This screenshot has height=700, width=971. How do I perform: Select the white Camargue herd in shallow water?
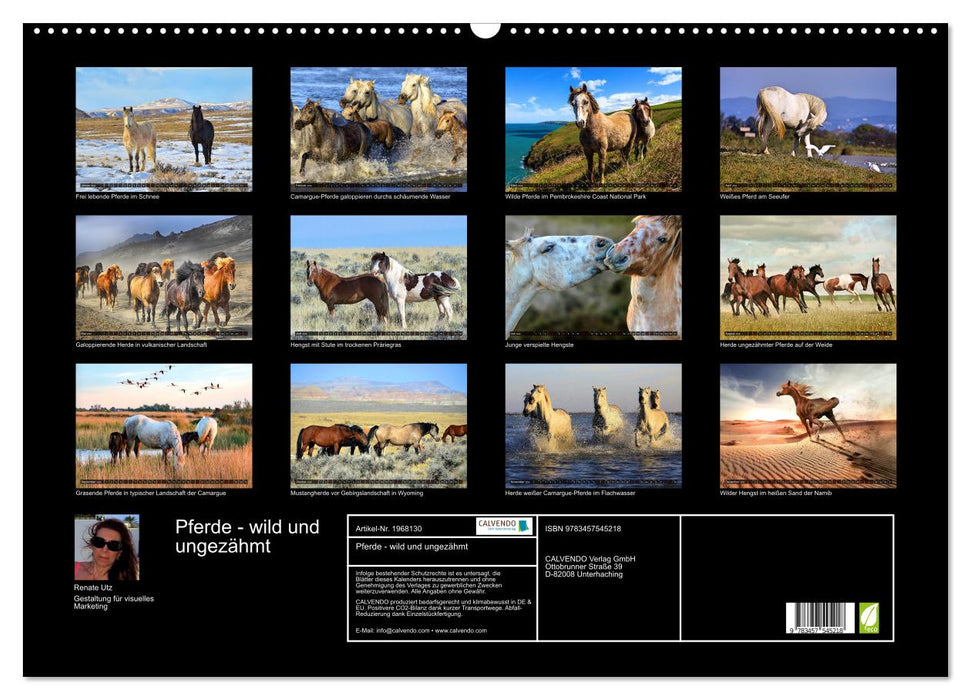click(x=593, y=425)
